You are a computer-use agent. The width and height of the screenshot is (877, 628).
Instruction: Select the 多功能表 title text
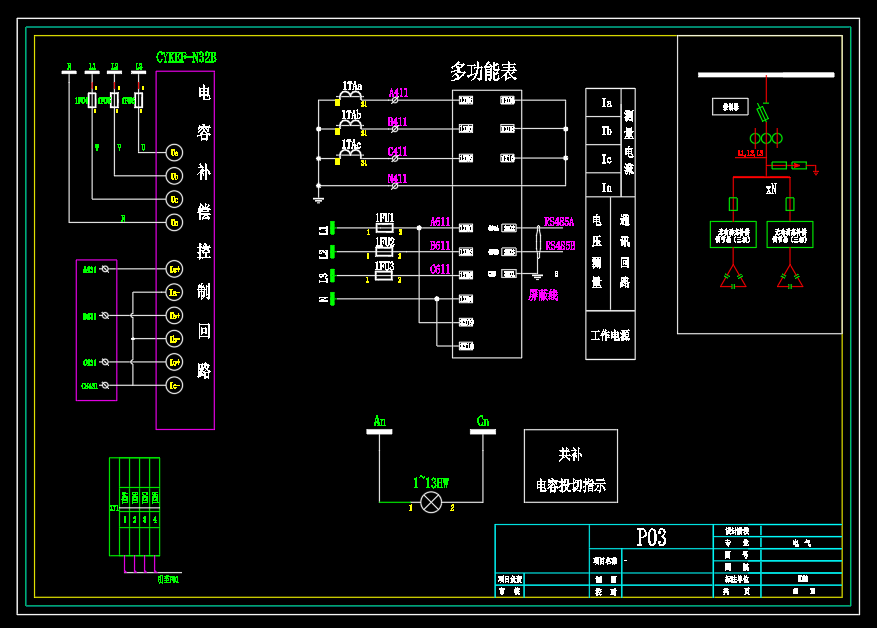[484, 72]
